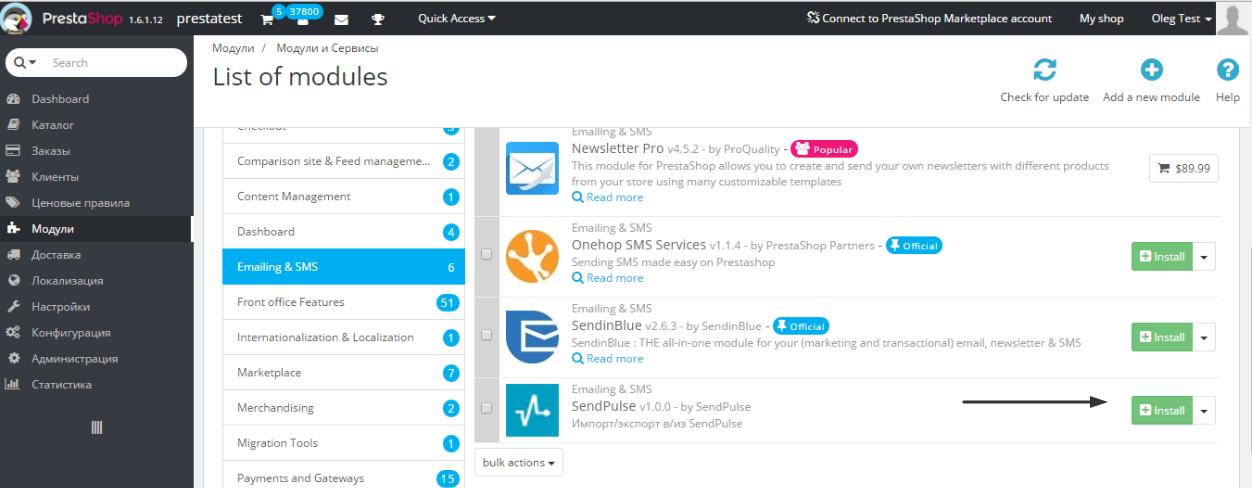1252x488 pixels.
Task: Select the Migration Tools category
Action: 343,443
